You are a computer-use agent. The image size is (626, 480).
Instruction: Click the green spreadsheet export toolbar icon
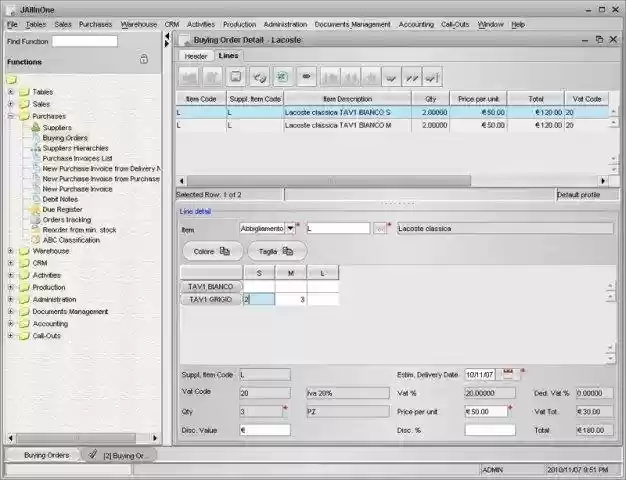[x=283, y=76]
